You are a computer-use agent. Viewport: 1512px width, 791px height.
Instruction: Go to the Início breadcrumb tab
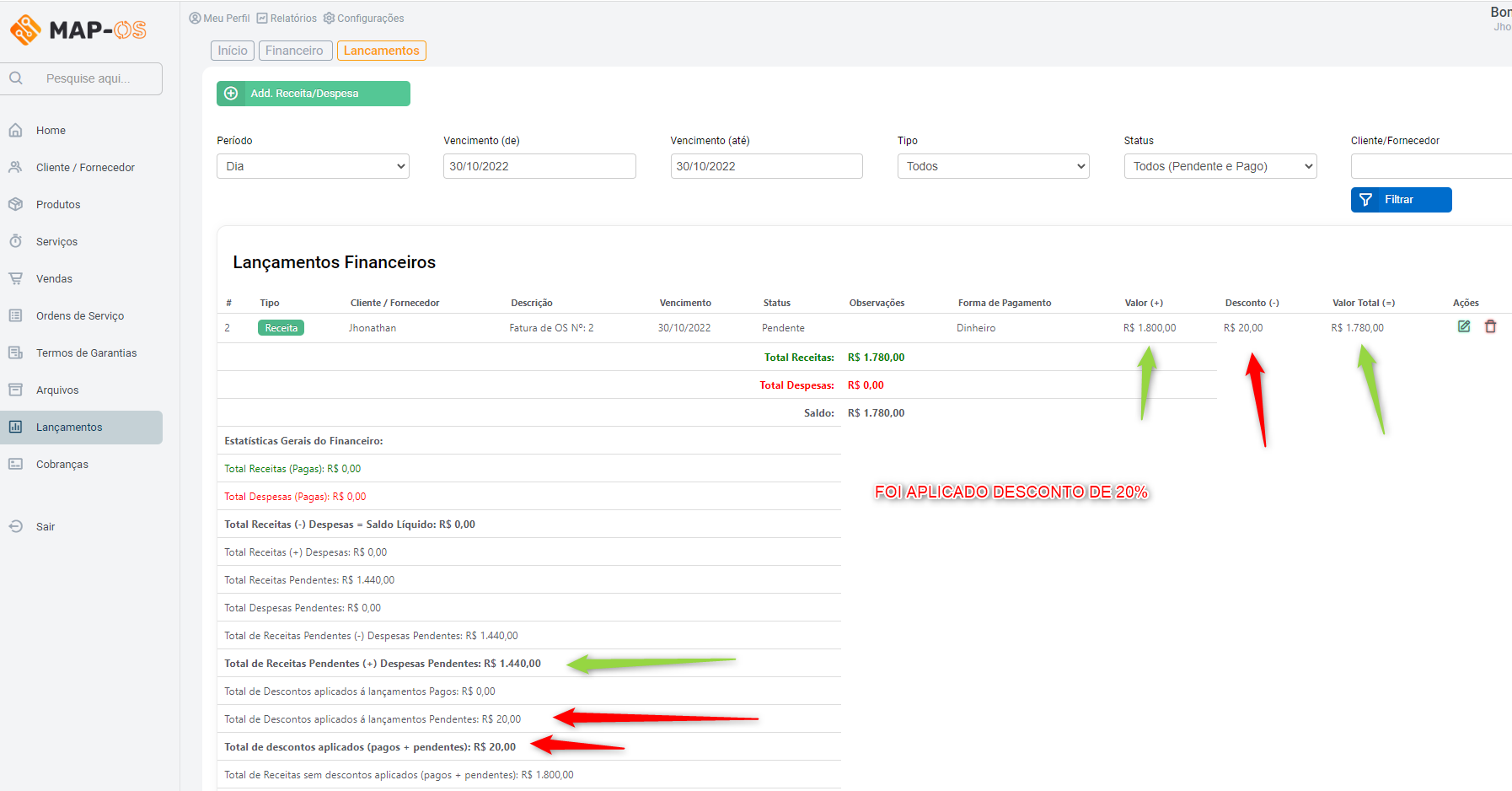coord(233,51)
